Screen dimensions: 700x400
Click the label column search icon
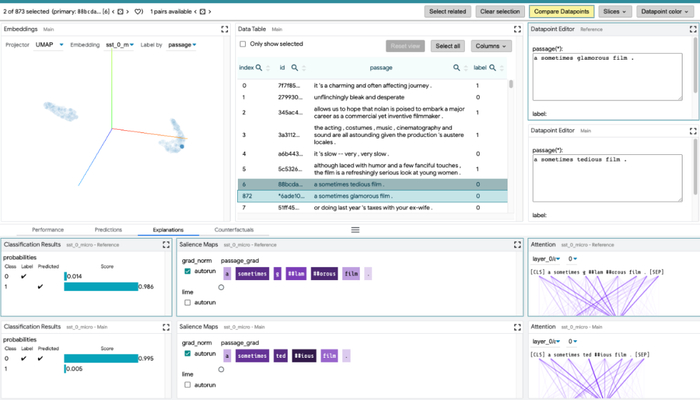point(492,67)
